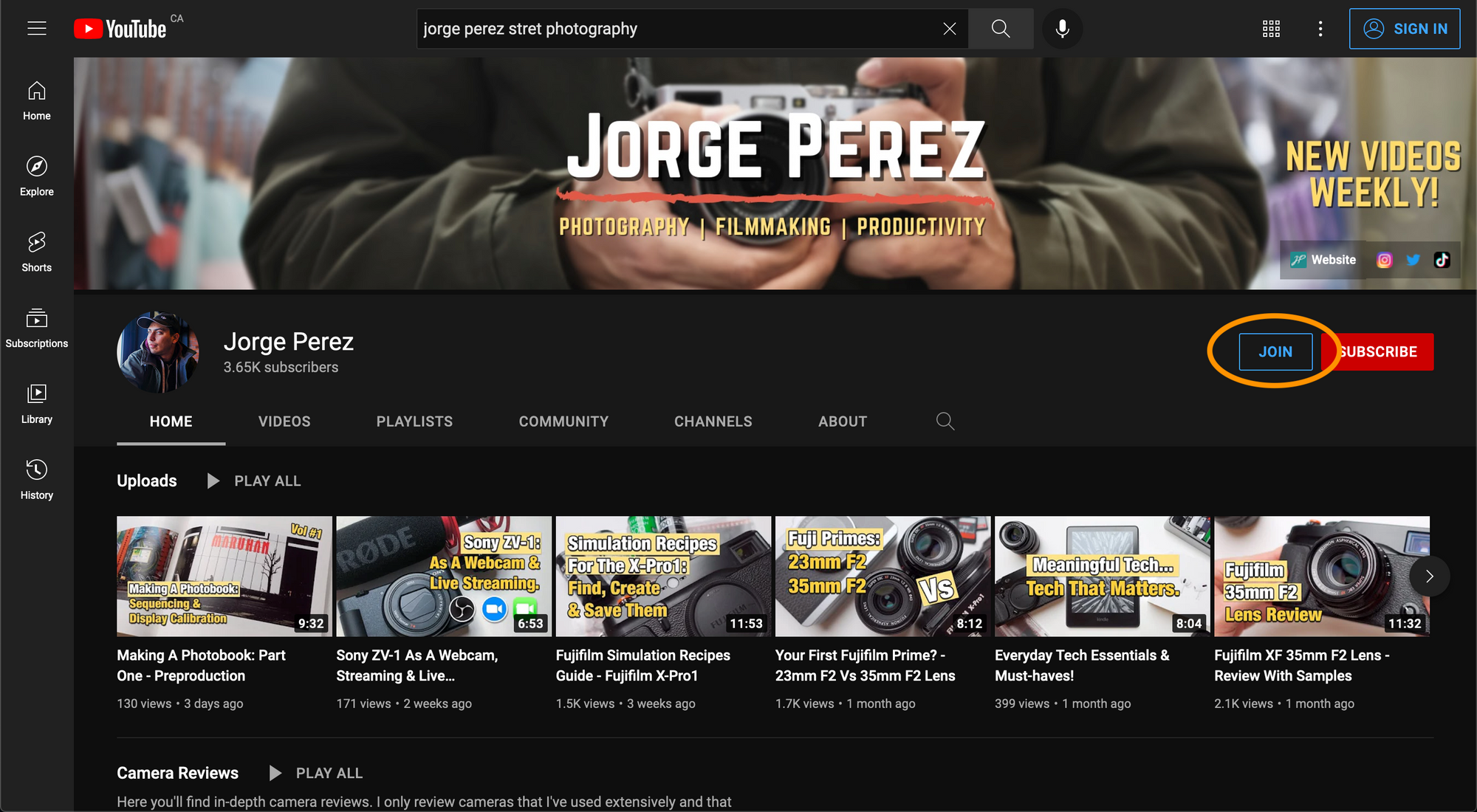Open Explore in sidebar
This screenshot has width=1477, height=812.
[x=37, y=177]
